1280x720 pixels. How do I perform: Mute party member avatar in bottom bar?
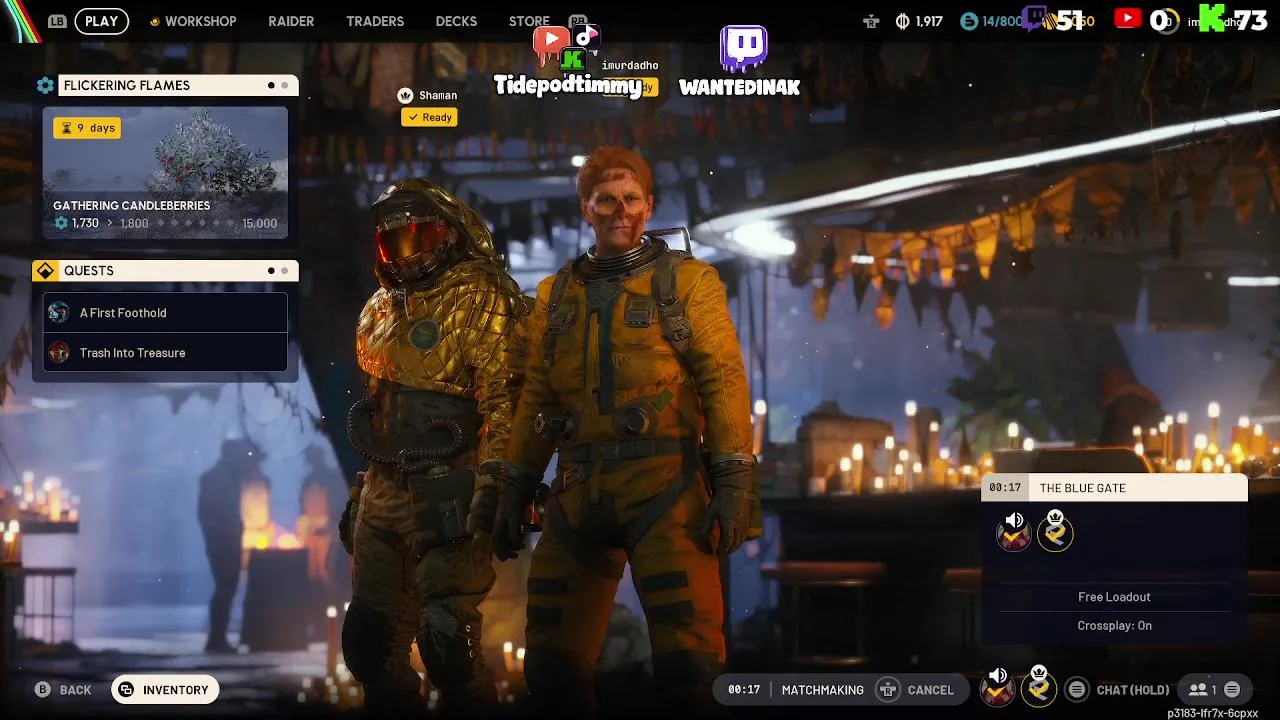point(997,687)
